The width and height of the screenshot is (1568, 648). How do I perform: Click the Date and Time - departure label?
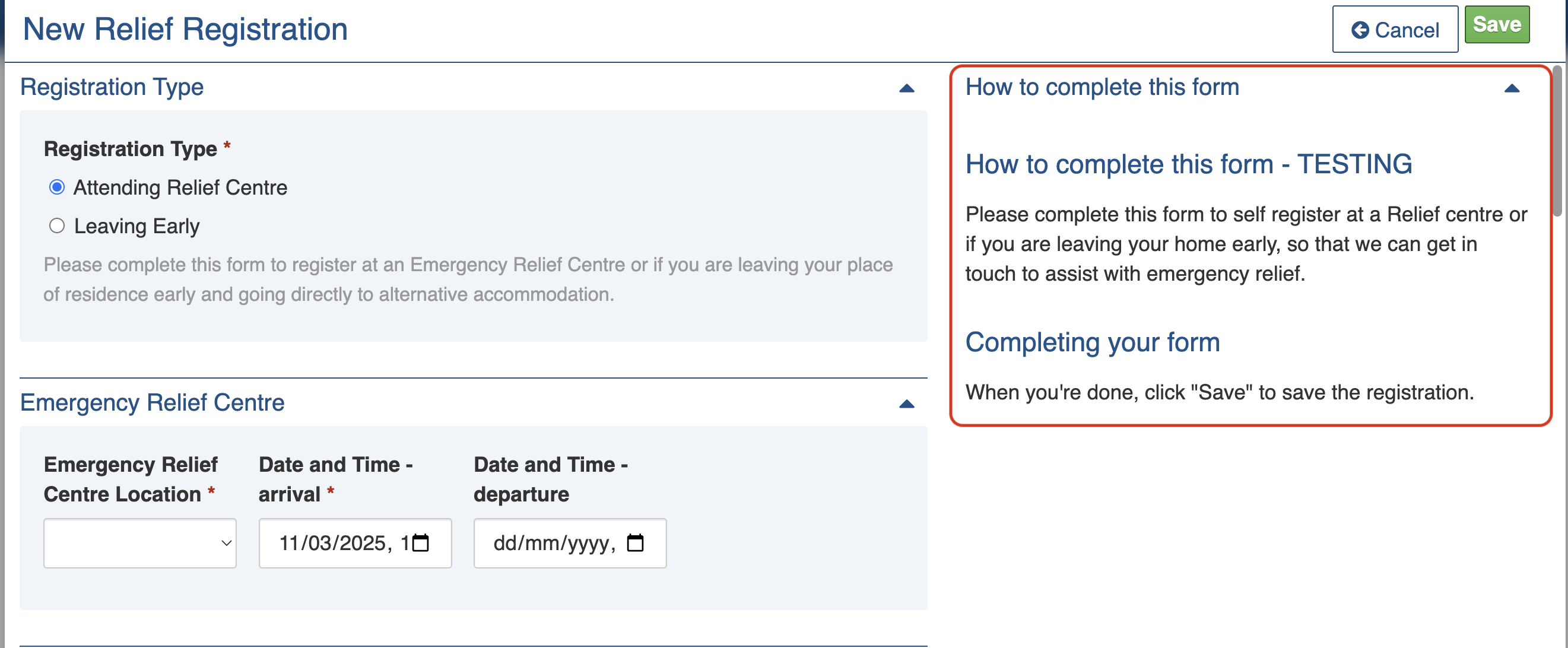(550, 479)
